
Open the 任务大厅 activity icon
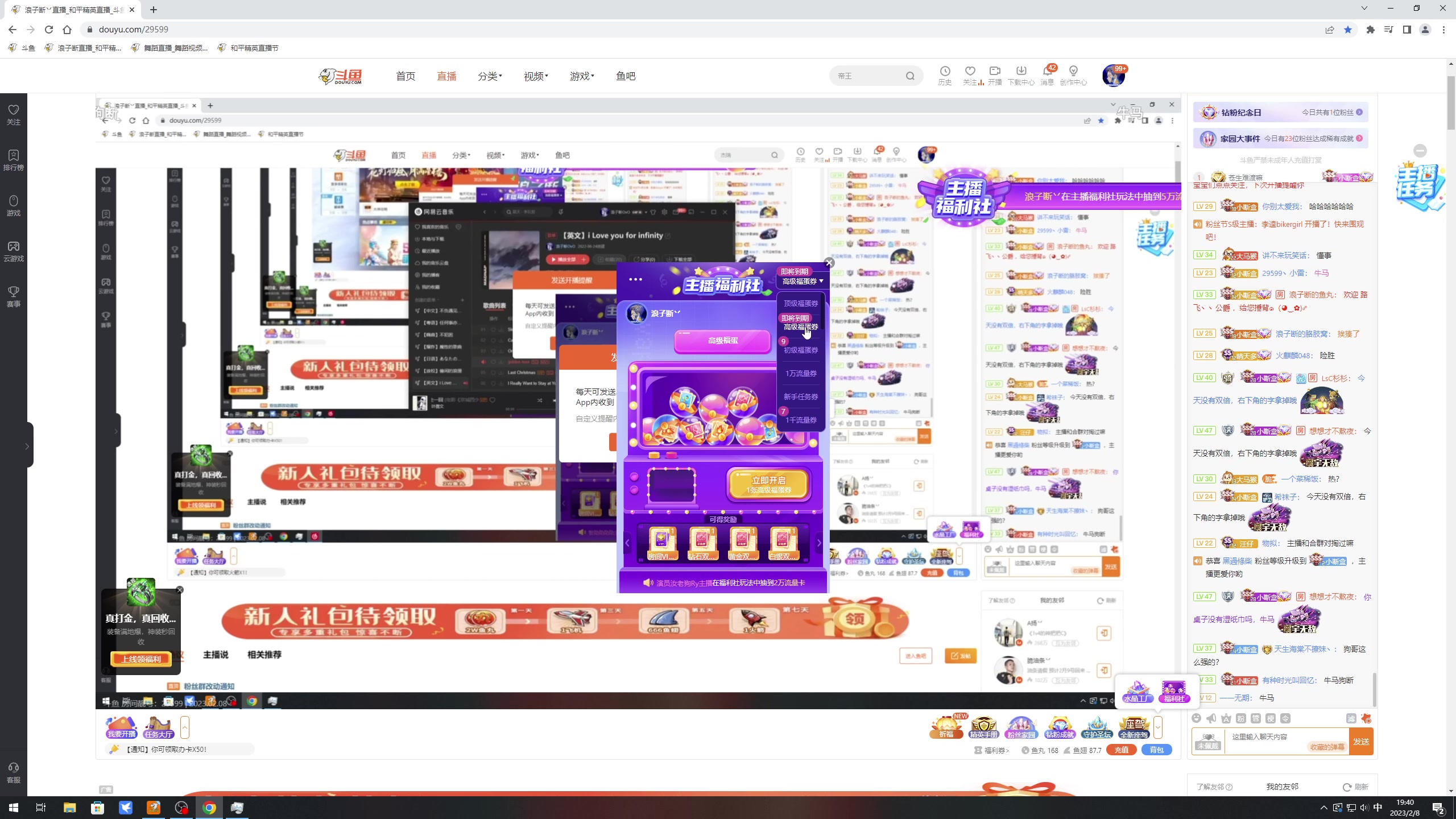point(159,727)
